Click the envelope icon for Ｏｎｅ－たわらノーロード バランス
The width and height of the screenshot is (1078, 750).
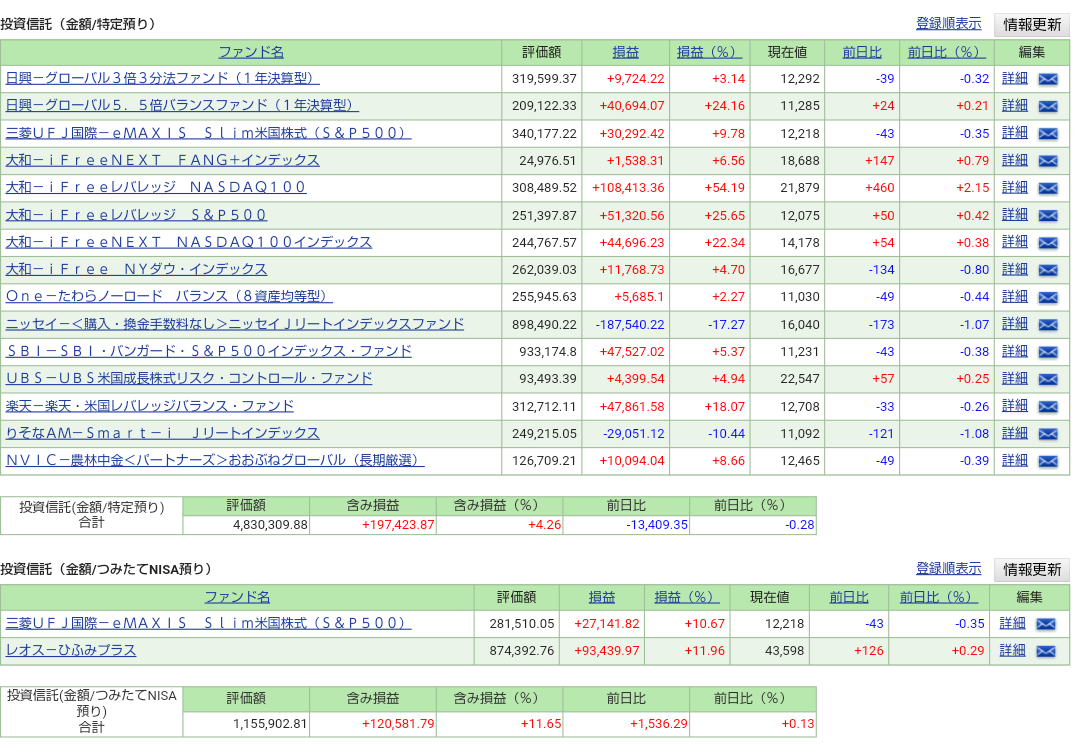click(1048, 297)
